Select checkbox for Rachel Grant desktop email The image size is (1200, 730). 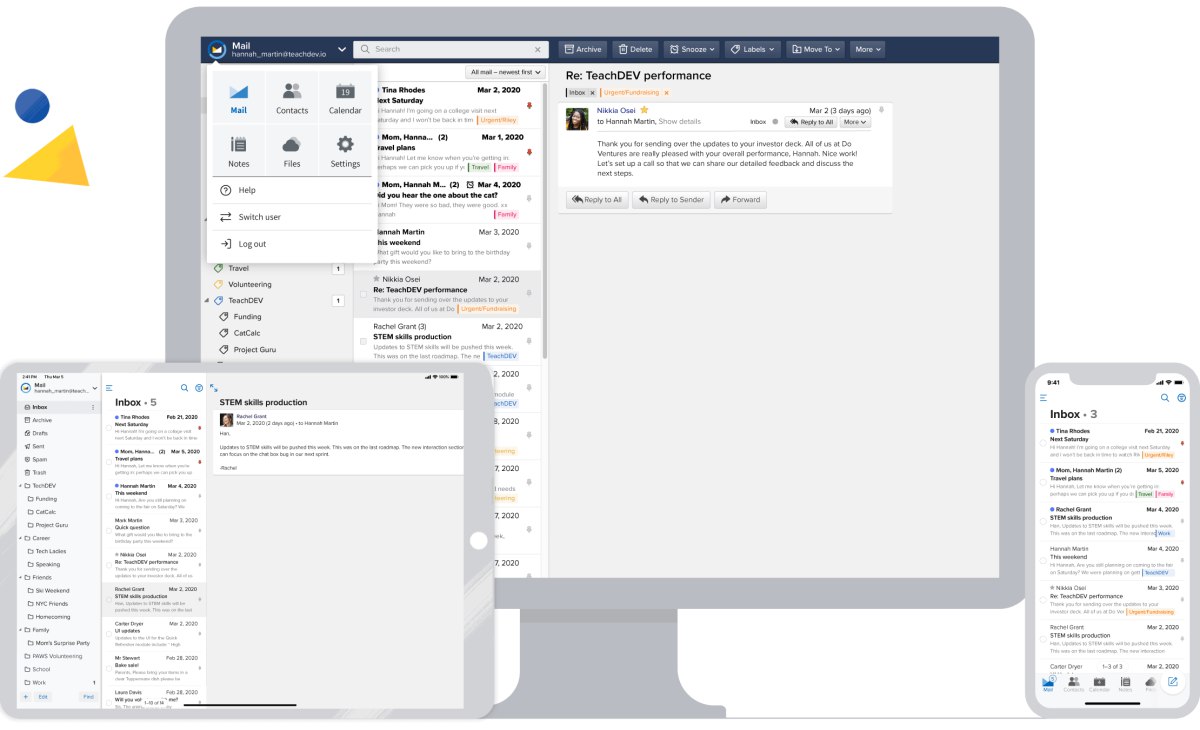tap(363, 342)
